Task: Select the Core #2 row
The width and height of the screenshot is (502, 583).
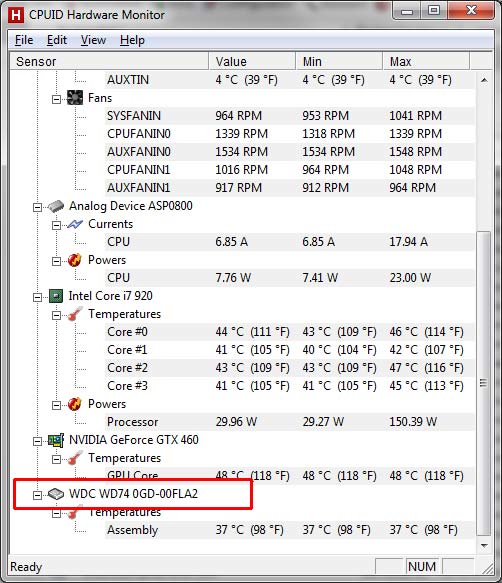Action: pos(290,368)
